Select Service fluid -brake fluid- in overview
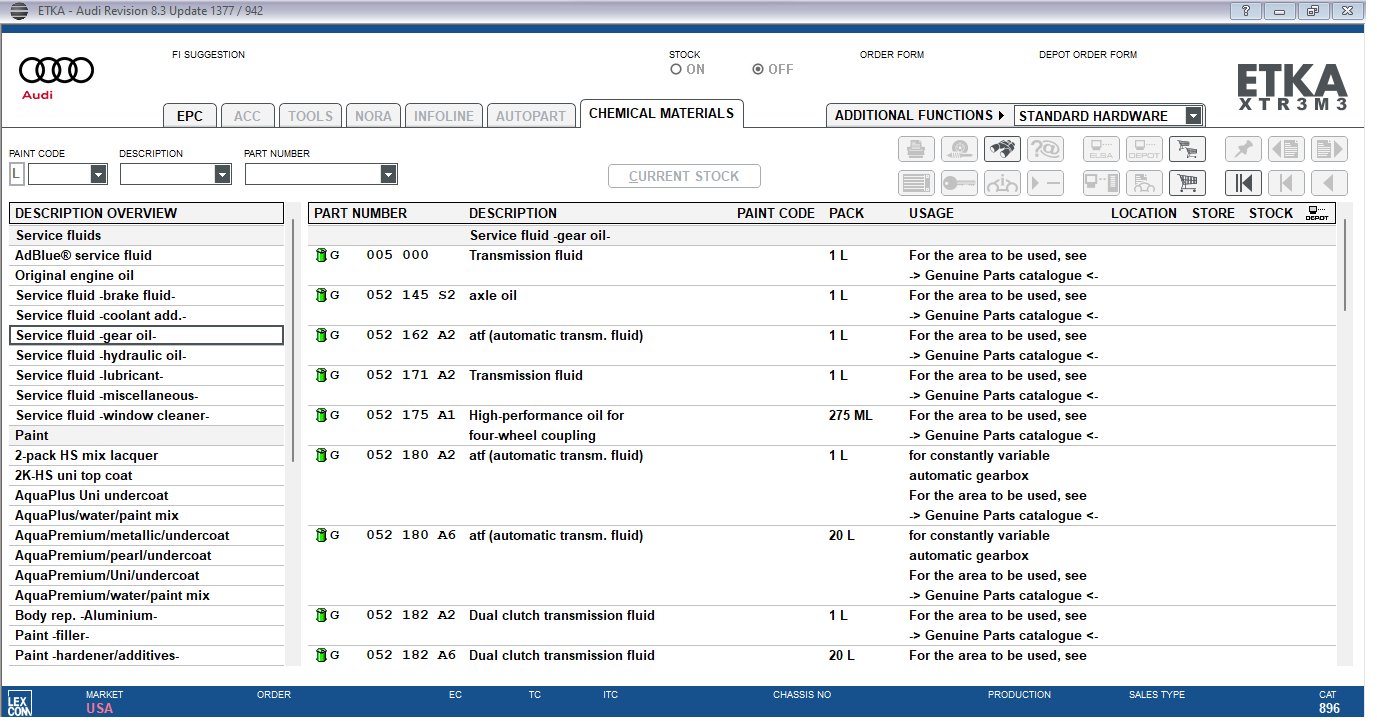The image size is (1377, 721). 96,295
